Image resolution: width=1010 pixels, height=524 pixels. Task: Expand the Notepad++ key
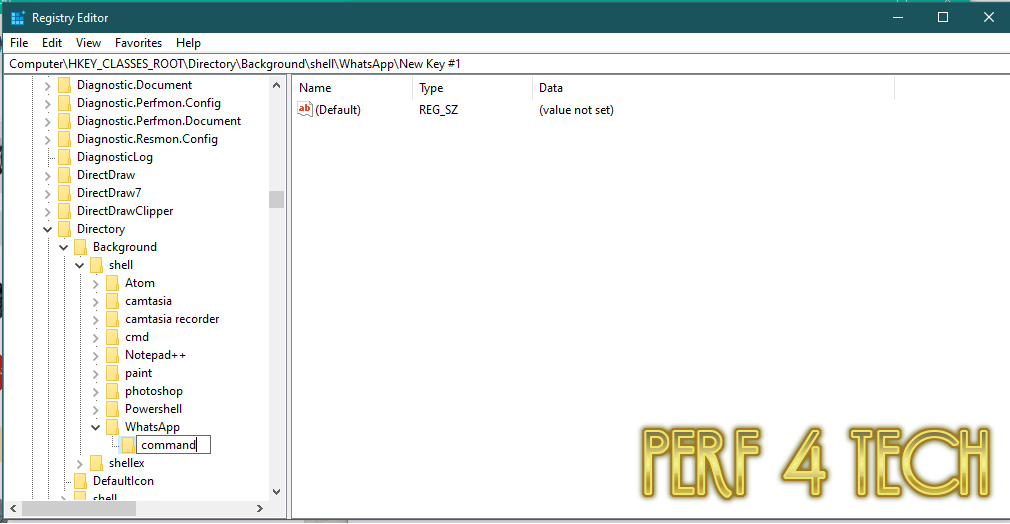click(96, 356)
